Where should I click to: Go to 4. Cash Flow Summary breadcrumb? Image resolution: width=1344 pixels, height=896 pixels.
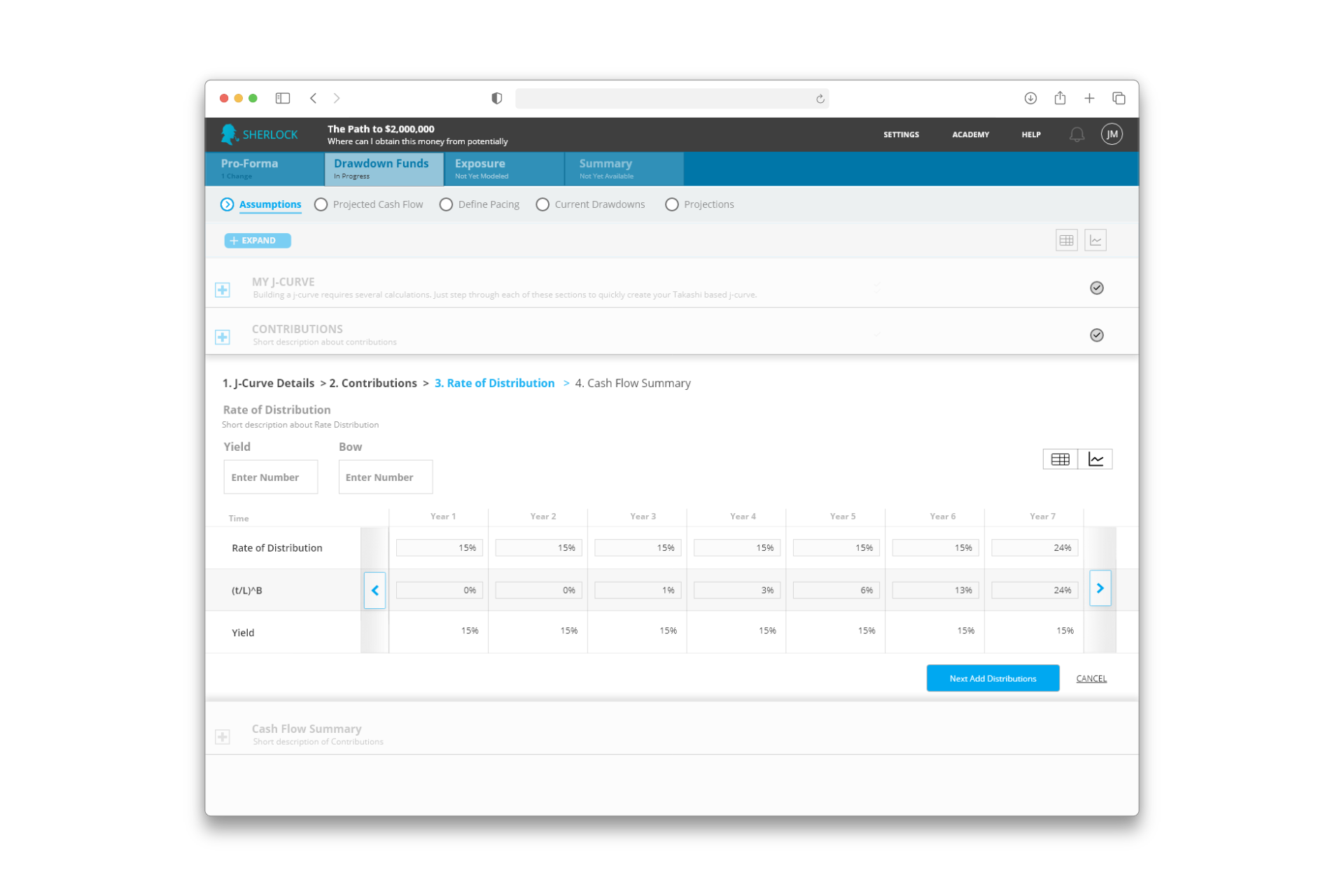pyautogui.click(x=633, y=383)
